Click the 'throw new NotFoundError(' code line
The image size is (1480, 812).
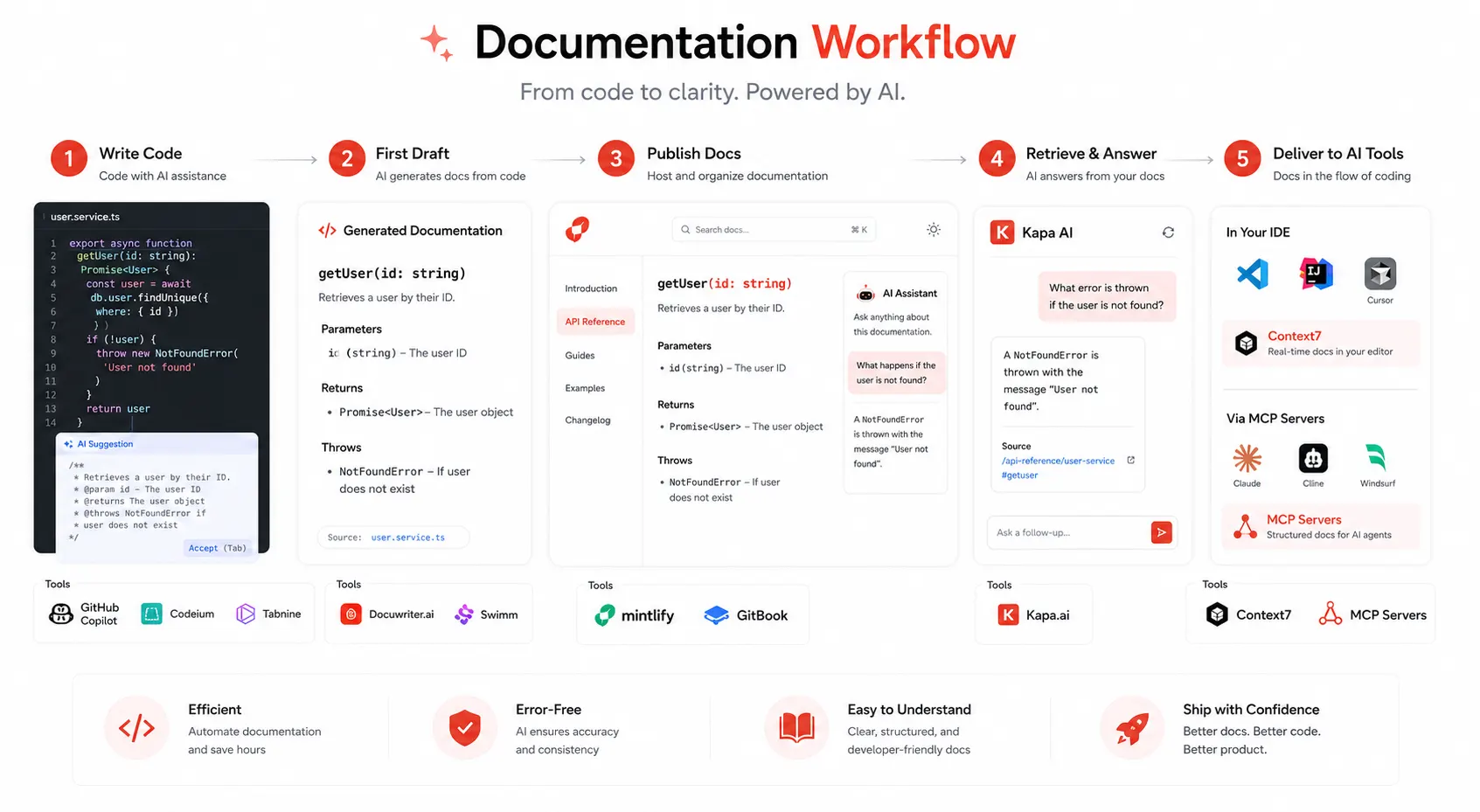(x=167, y=353)
